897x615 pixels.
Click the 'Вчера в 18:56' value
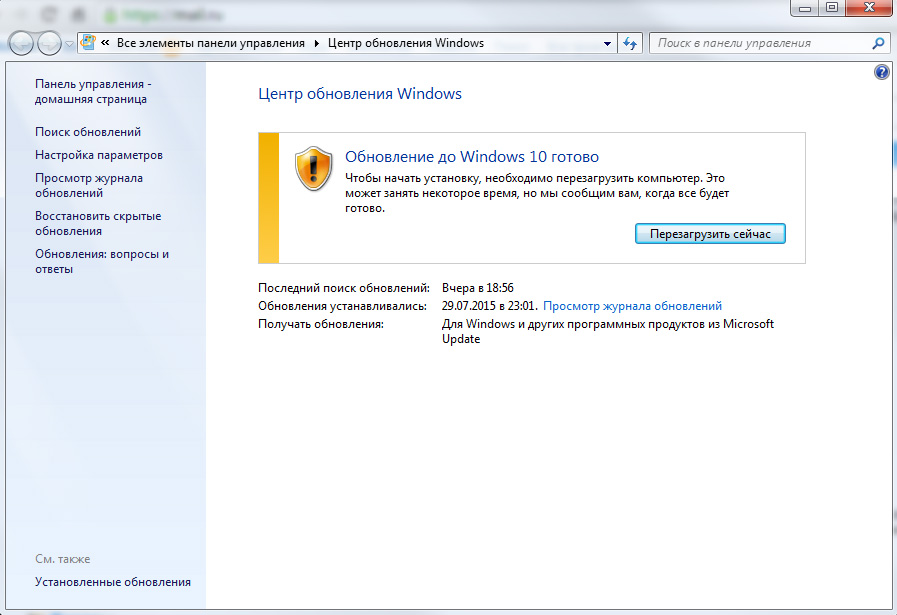pos(478,288)
